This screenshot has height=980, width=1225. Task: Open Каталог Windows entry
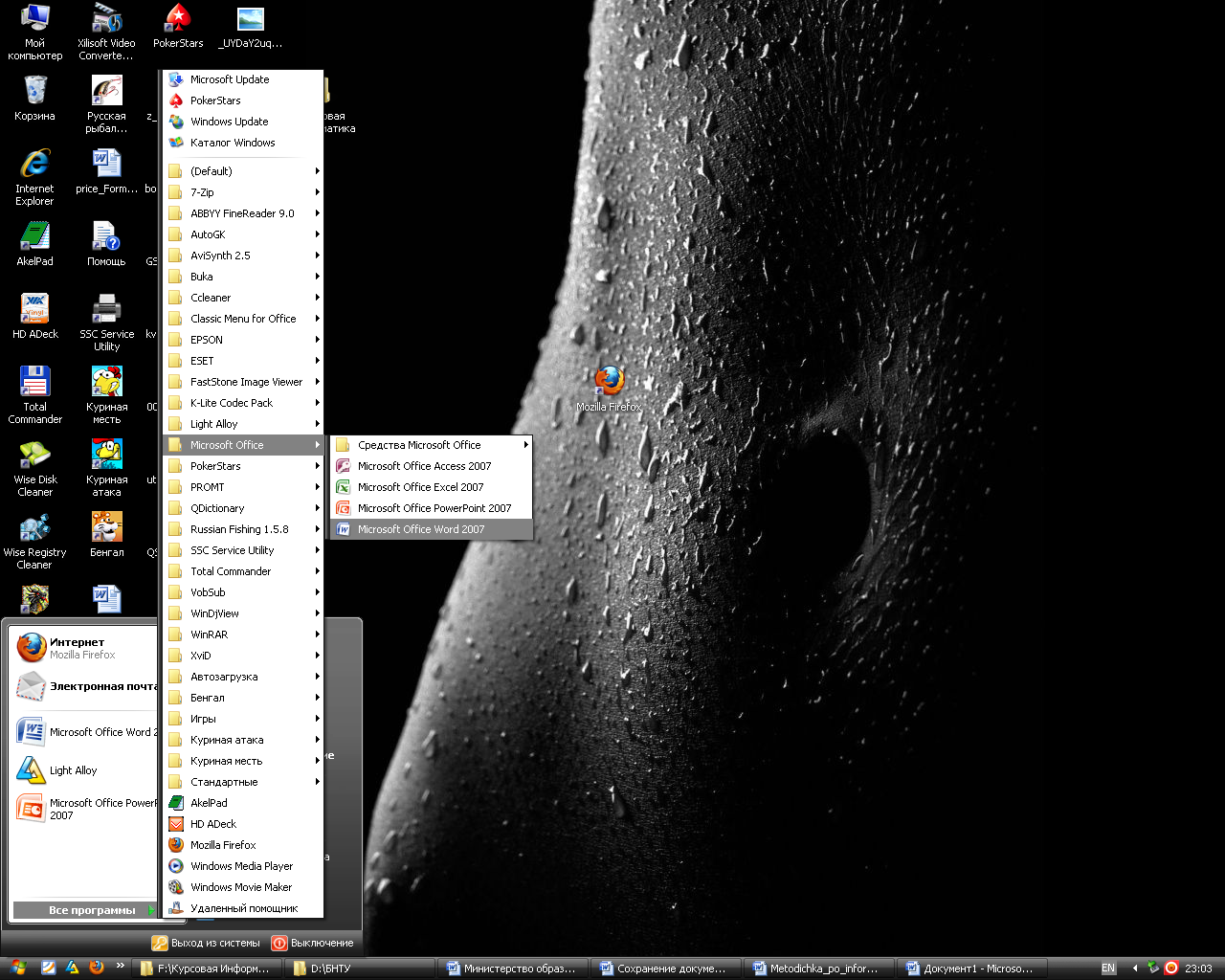(243, 143)
